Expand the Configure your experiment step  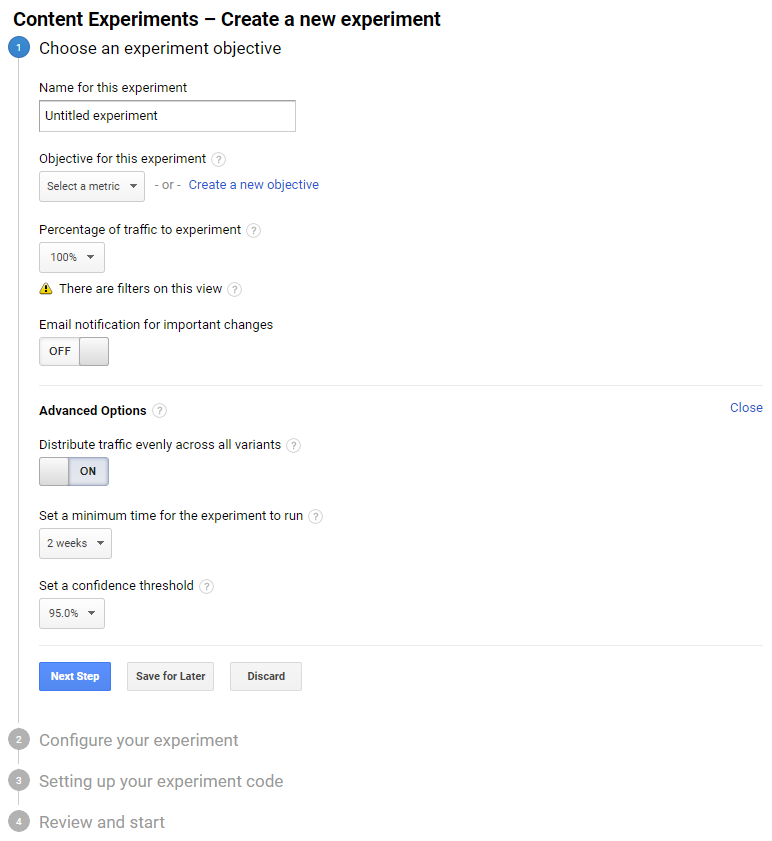tap(138, 740)
